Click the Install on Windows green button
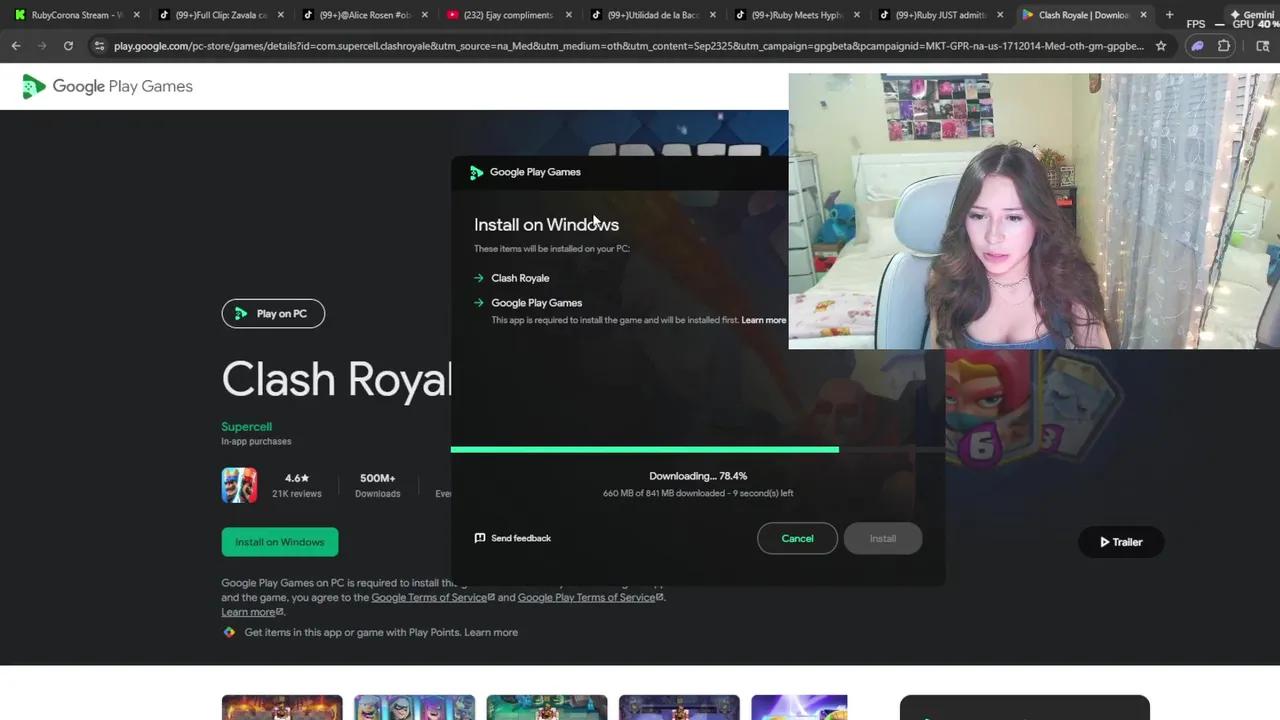This screenshot has width=1280, height=720. tap(280, 542)
